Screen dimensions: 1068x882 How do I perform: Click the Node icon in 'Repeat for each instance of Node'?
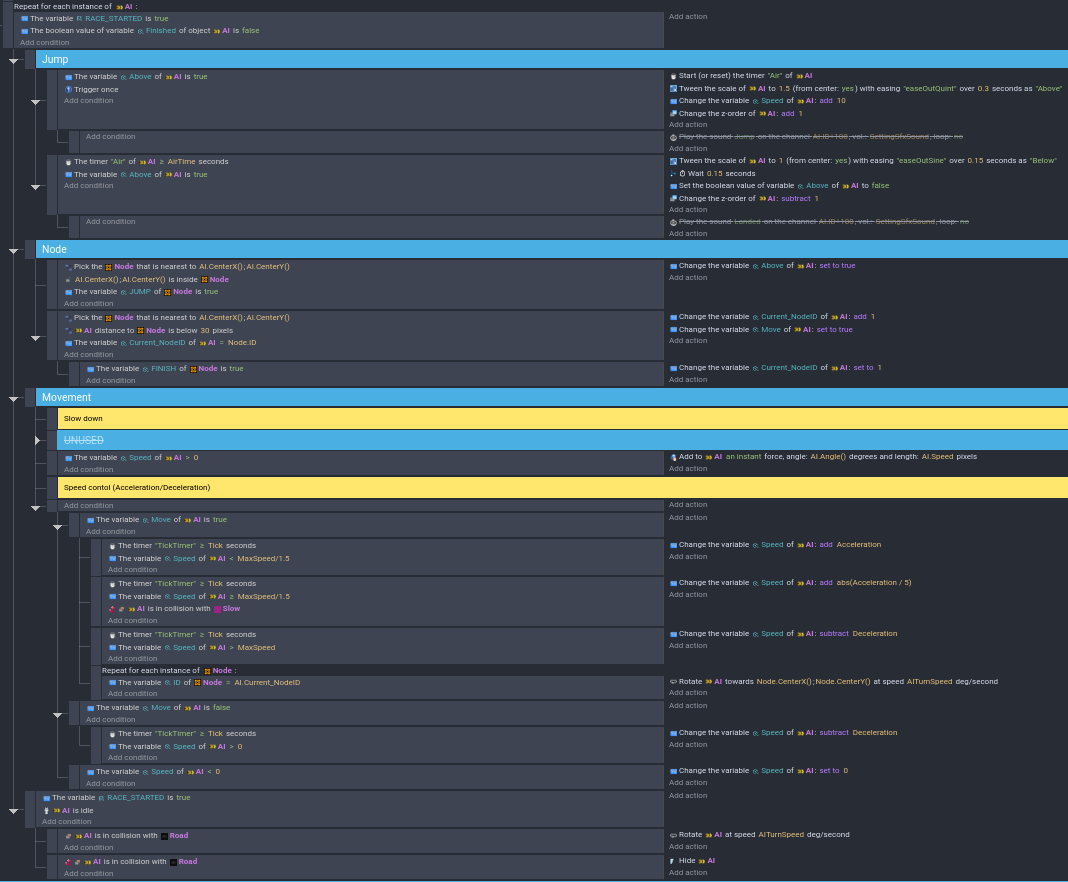(x=207, y=671)
